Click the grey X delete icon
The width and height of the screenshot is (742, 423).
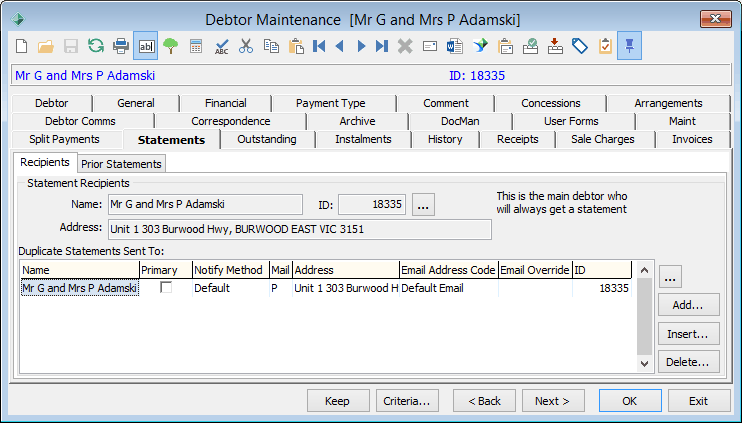405,46
